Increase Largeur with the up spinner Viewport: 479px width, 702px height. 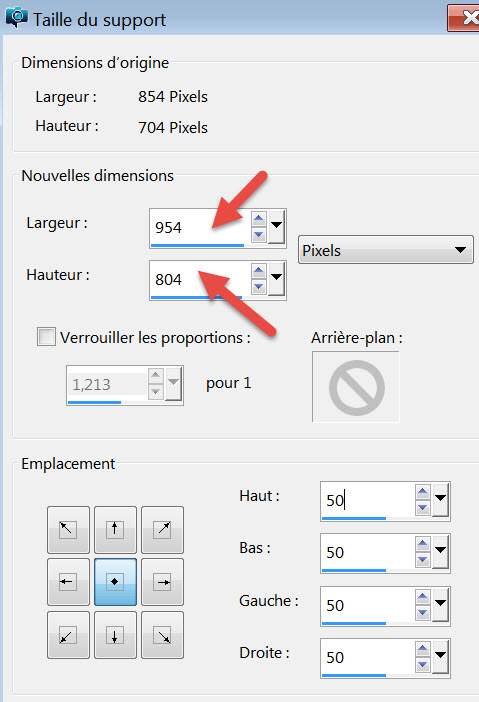pyautogui.click(x=258, y=219)
